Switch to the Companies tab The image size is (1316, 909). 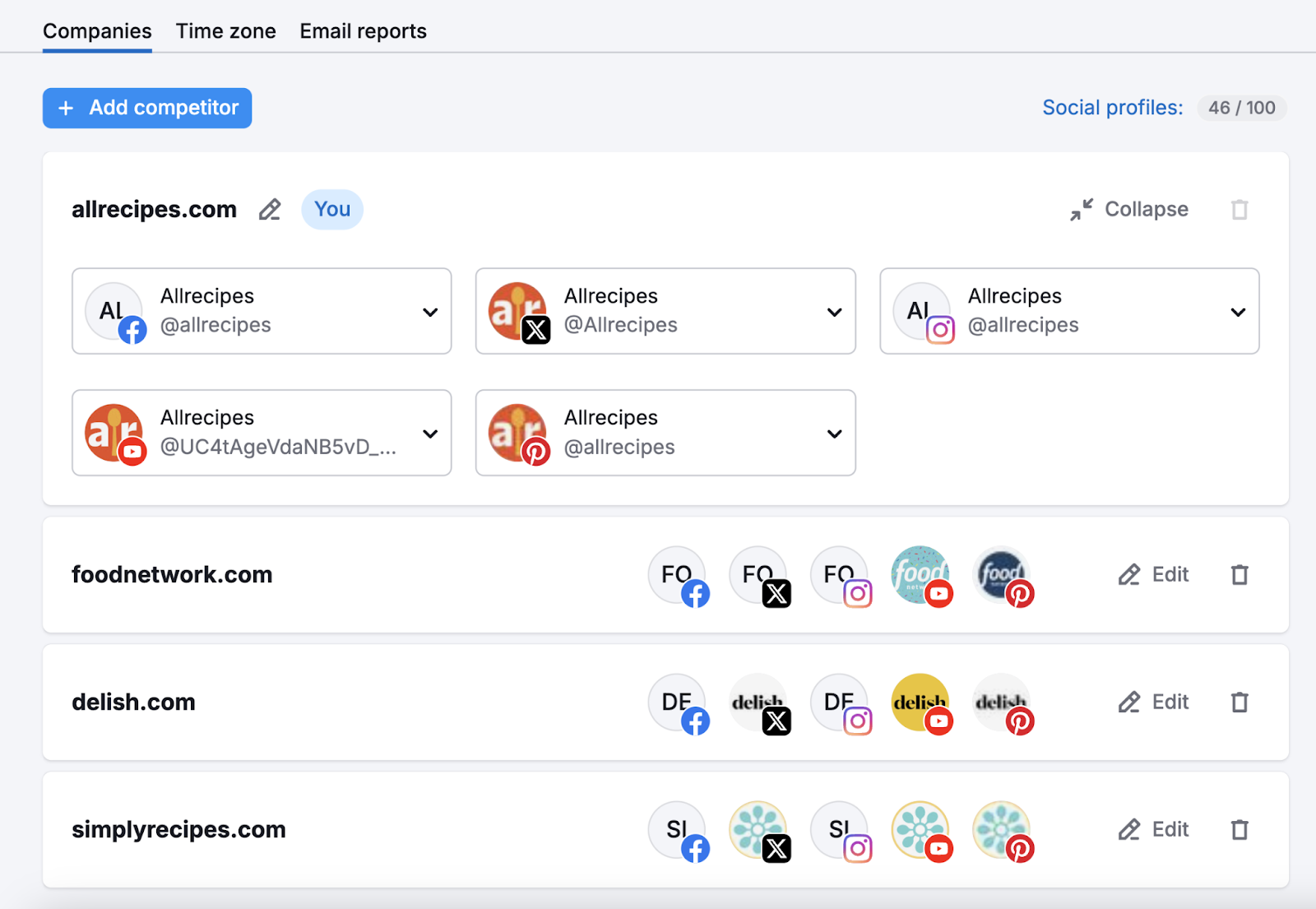pos(97,31)
